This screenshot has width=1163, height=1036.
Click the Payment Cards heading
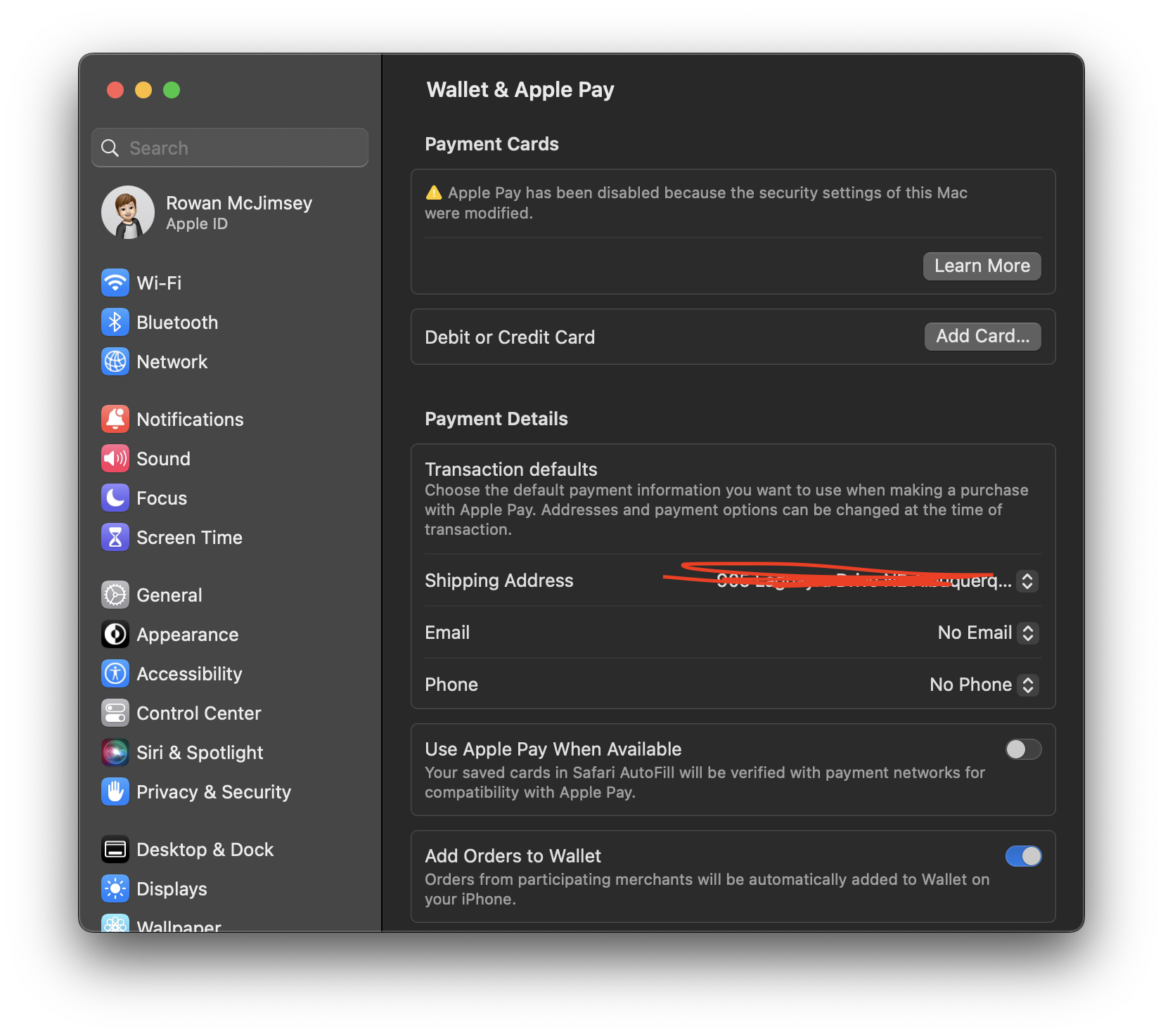[492, 144]
